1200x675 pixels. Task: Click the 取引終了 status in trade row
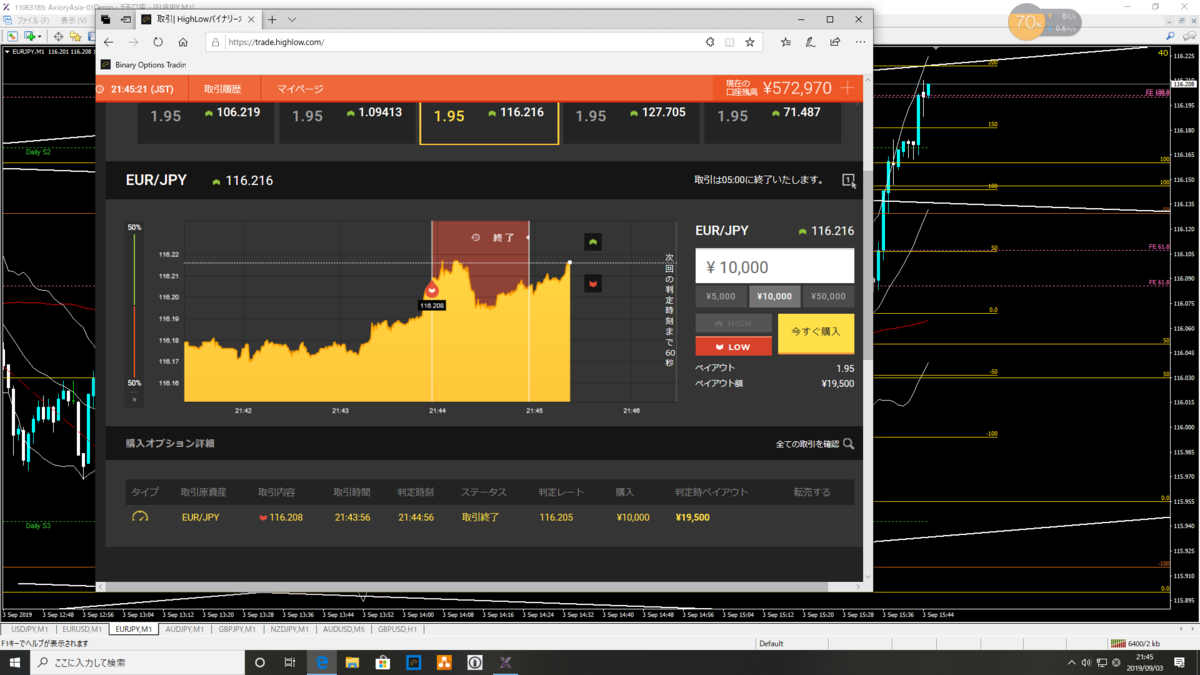click(x=480, y=517)
